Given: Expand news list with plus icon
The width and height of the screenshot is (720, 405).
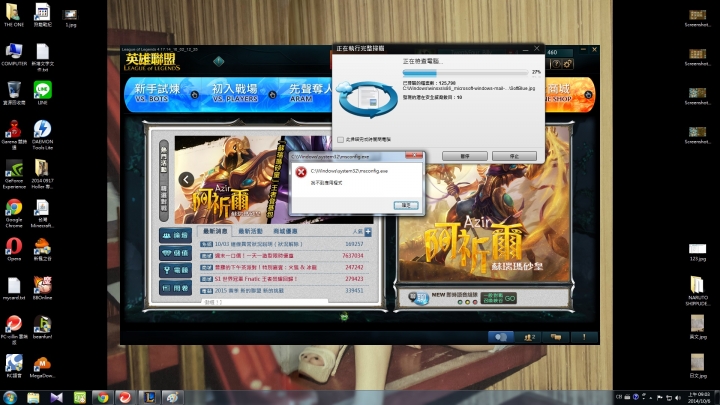Looking at the screenshot, I should tap(368, 232).
